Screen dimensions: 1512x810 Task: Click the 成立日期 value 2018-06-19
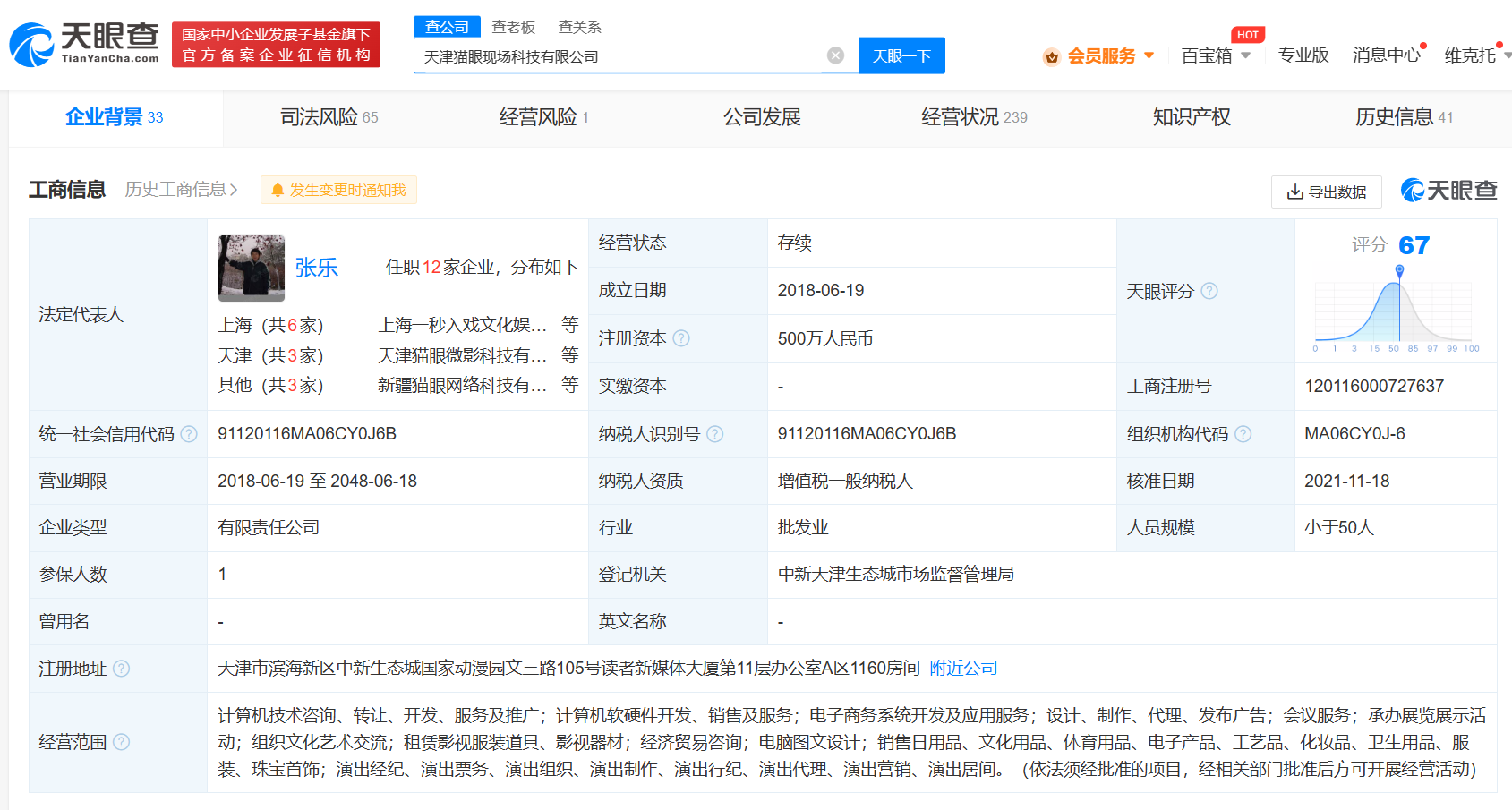[821, 290]
